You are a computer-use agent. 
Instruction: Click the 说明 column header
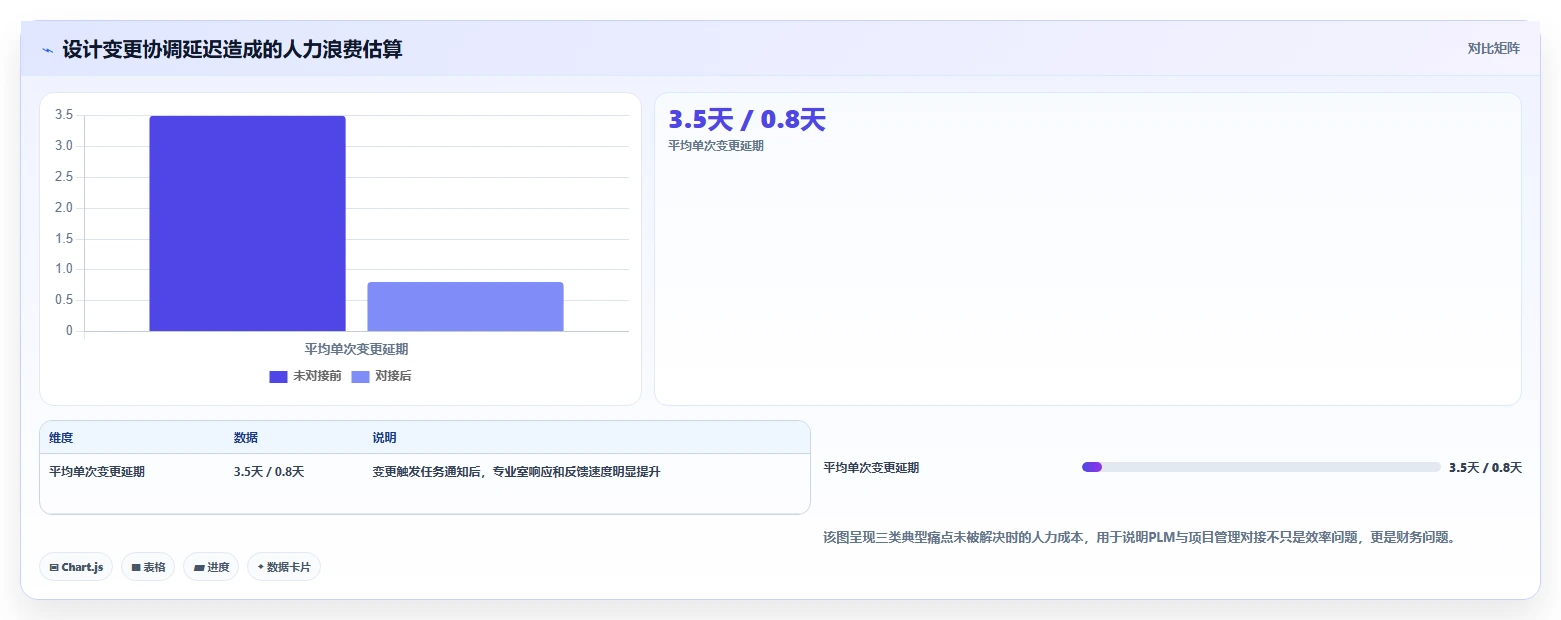coord(384,438)
